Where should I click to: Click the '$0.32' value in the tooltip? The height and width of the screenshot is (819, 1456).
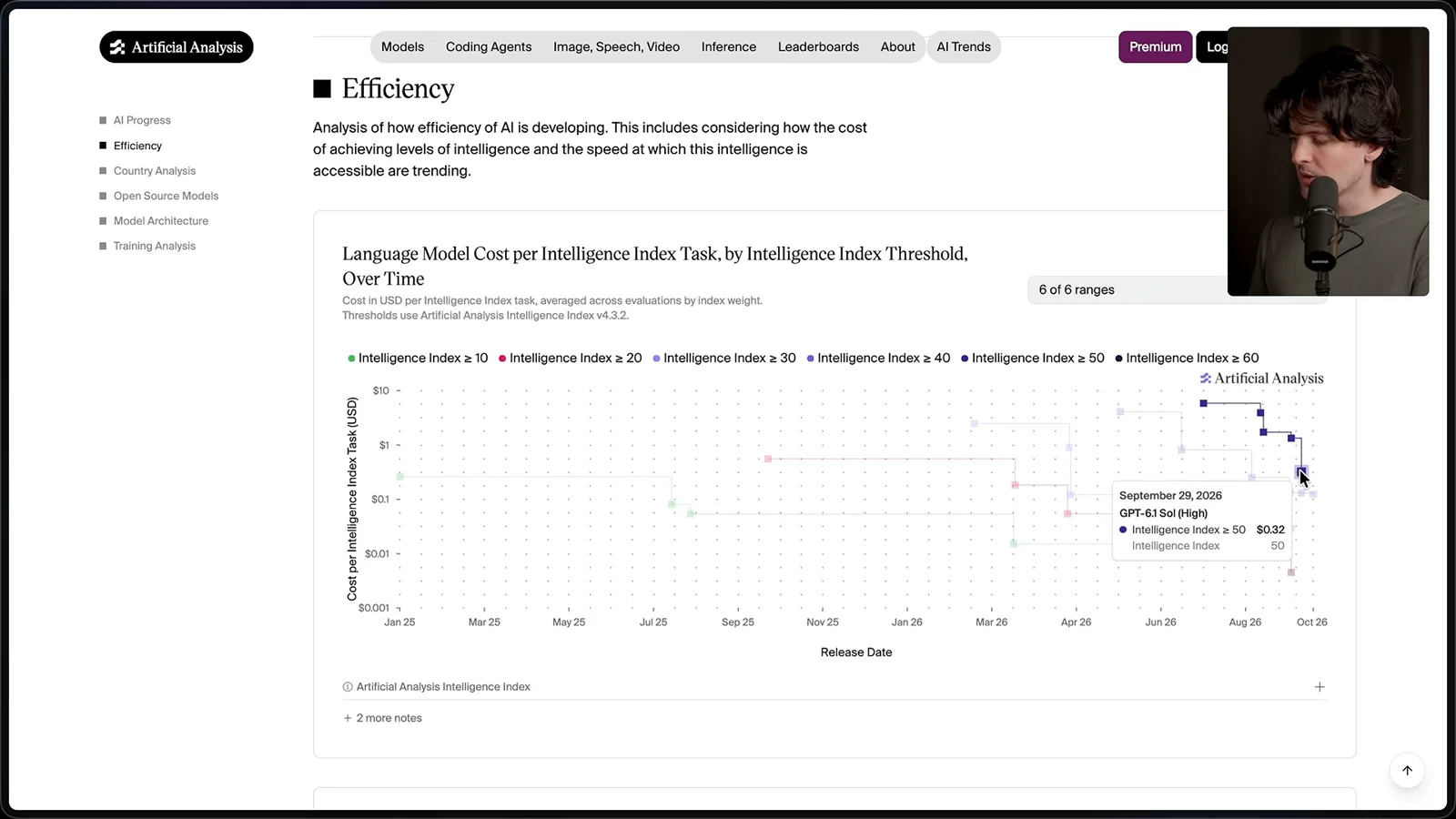pyautogui.click(x=1270, y=530)
